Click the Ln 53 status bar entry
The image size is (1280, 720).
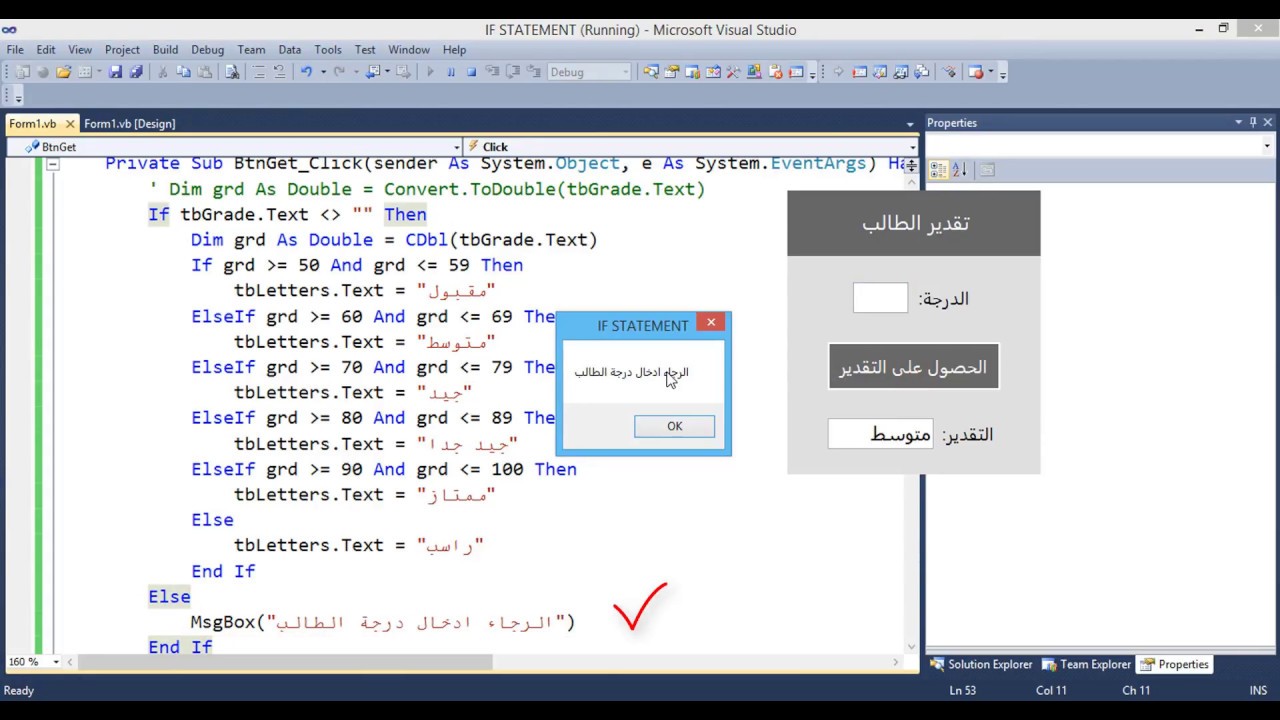962,690
